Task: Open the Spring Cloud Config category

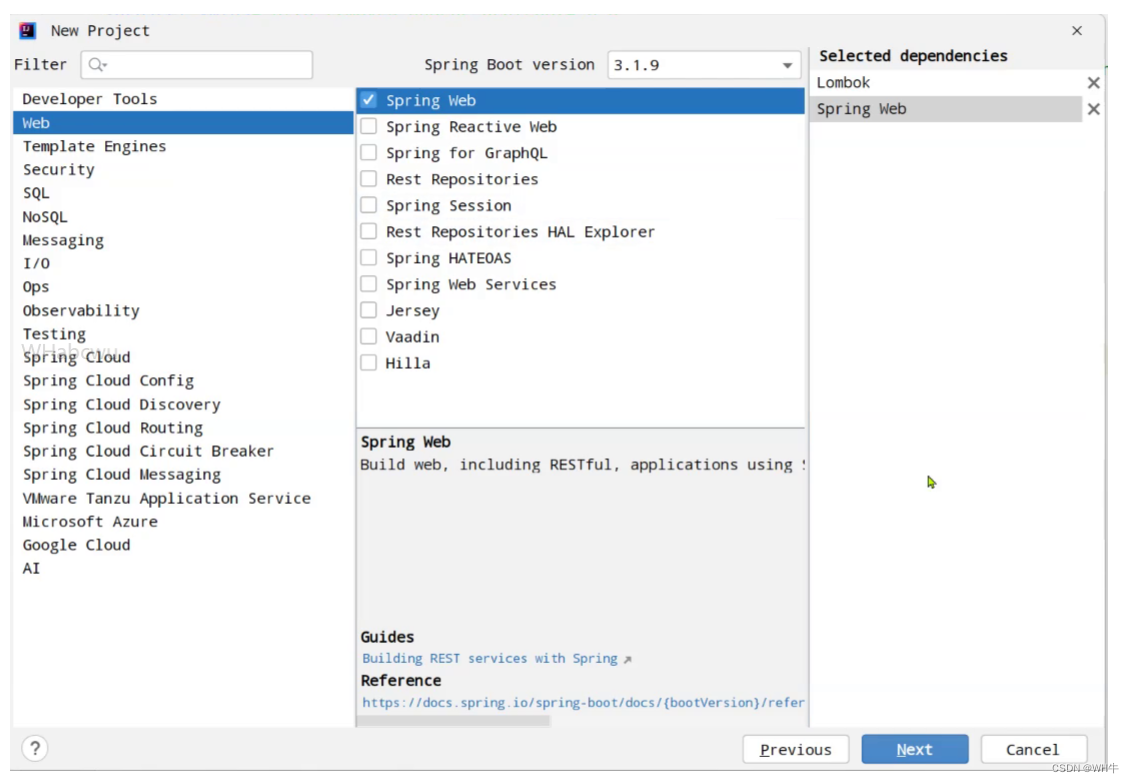Action: pyautogui.click(x=183, y=381)
